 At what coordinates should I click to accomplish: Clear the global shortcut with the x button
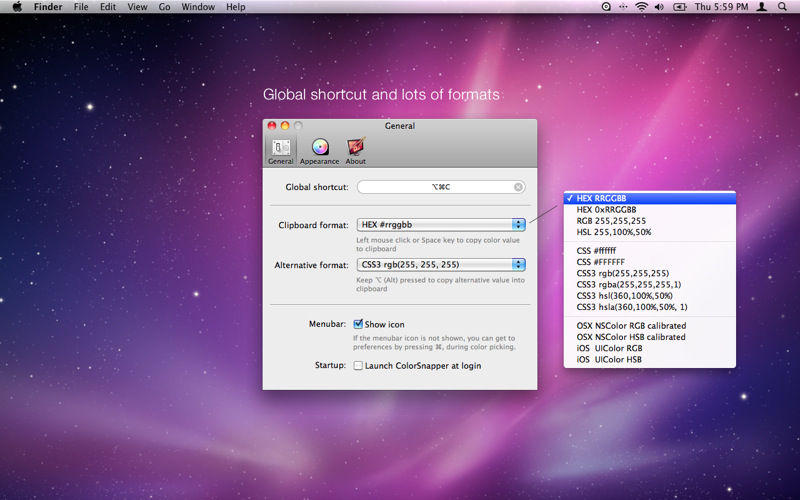pyautogui.click(x=518, y=187)
